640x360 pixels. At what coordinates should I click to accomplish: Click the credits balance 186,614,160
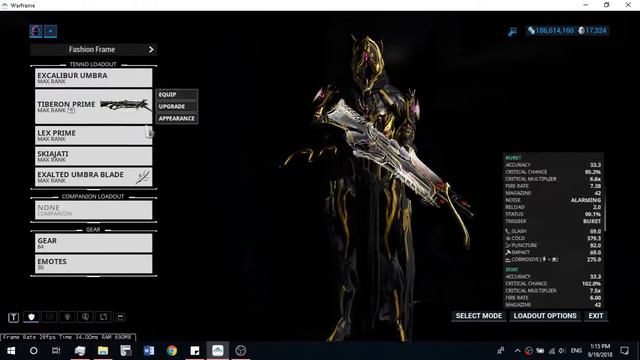coord(551,31)
